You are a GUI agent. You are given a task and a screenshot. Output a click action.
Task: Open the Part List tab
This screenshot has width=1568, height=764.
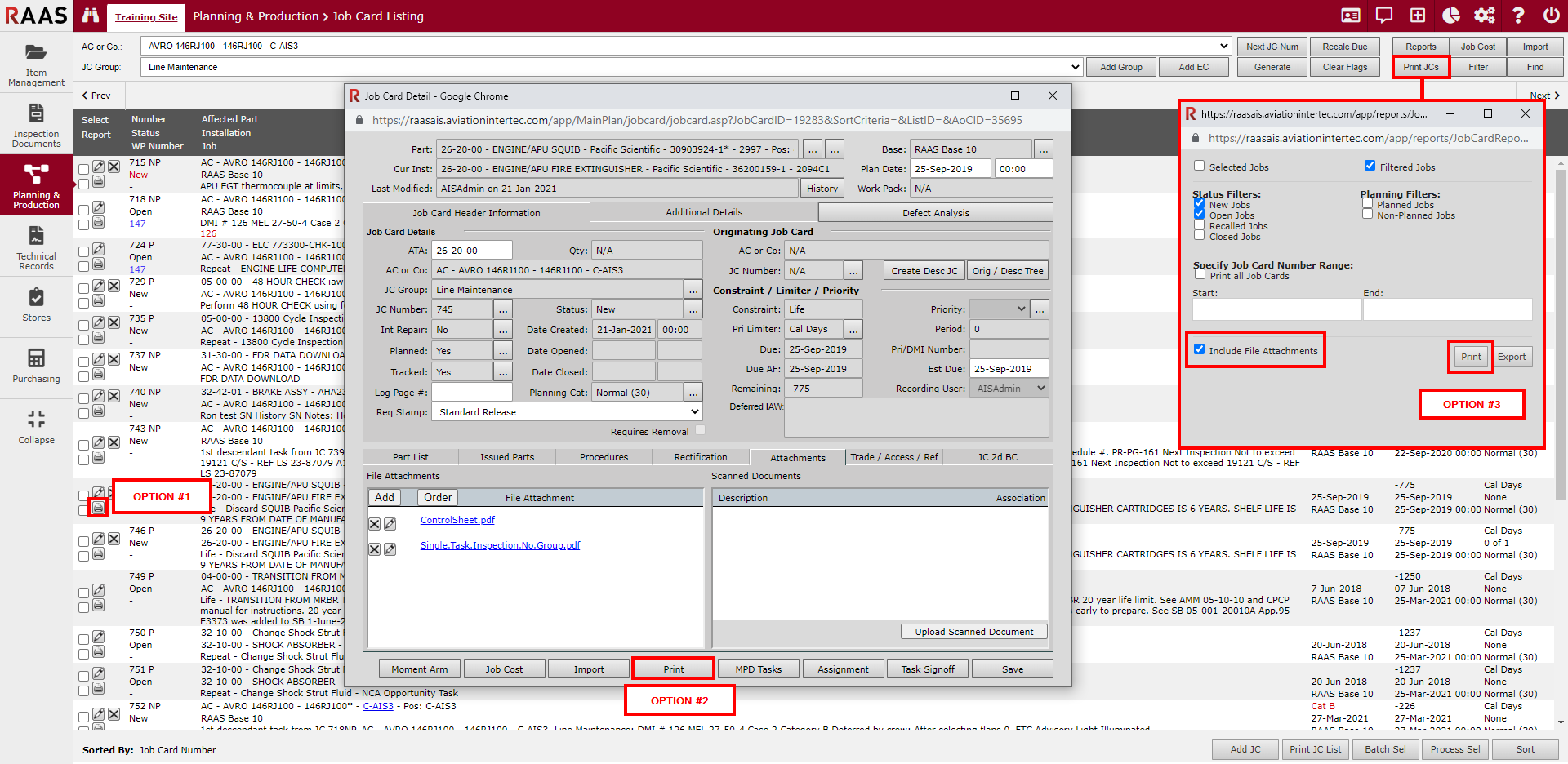[x=410, y=457]
